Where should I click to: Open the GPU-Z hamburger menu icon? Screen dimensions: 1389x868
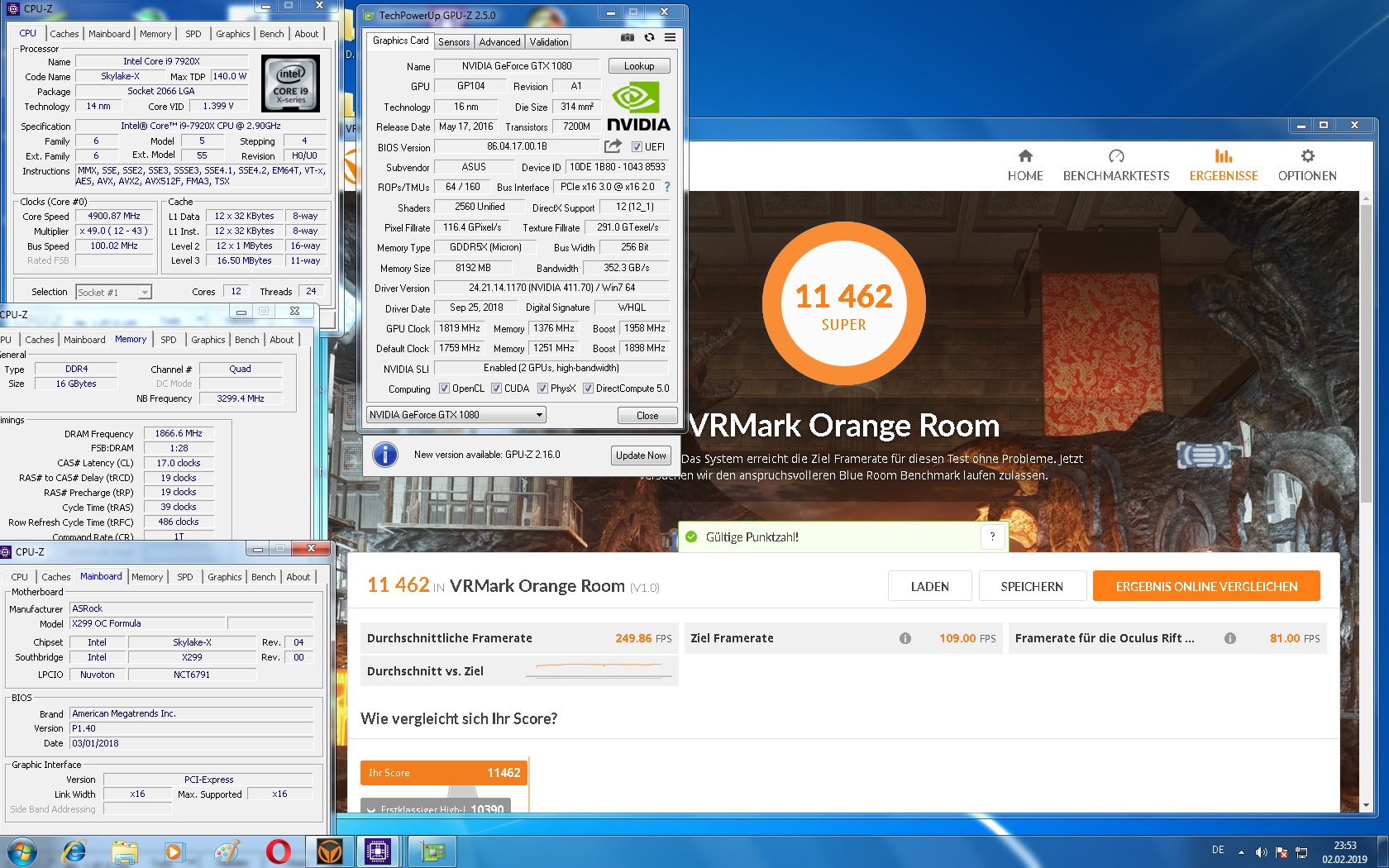tap(670, 38)
